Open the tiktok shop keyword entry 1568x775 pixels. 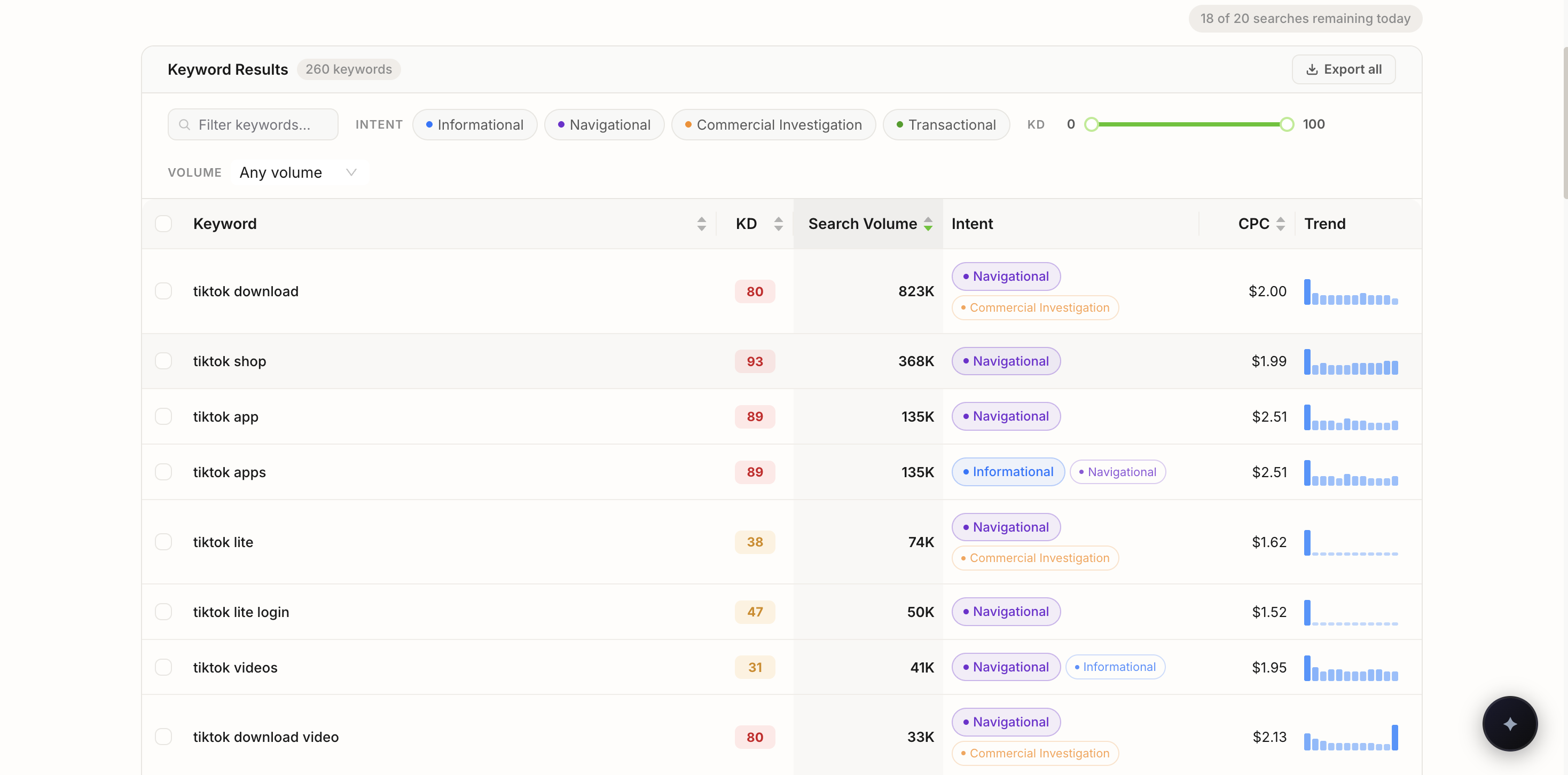230,361
